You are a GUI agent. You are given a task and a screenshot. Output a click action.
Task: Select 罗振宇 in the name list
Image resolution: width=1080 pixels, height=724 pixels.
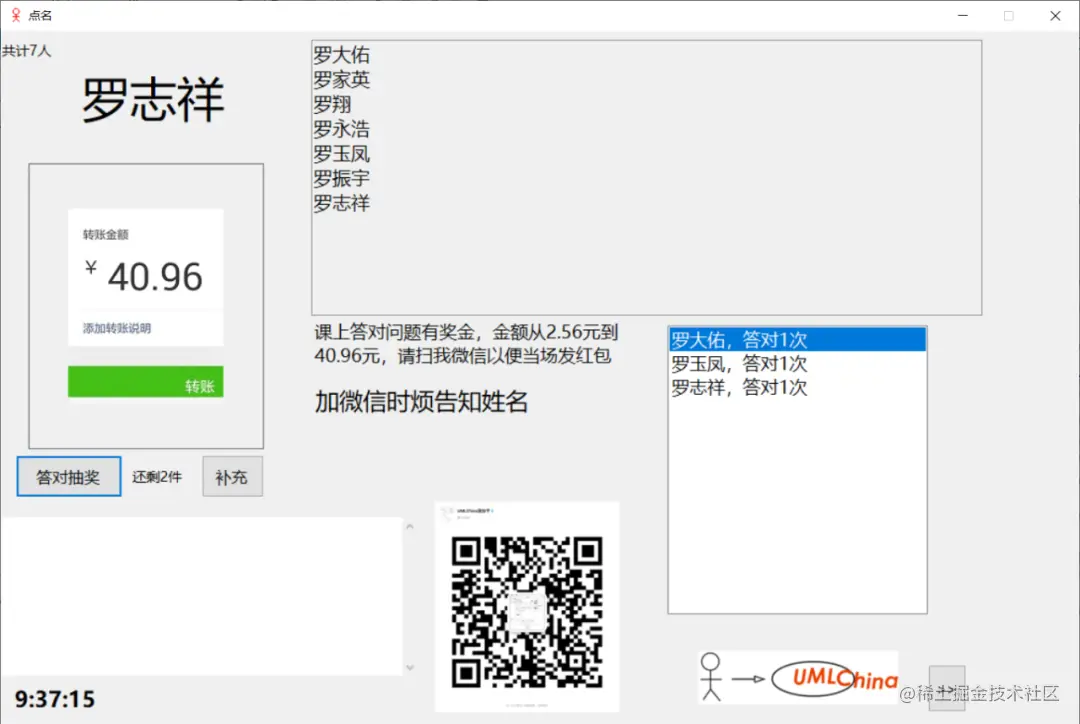(x=342, y=179)
